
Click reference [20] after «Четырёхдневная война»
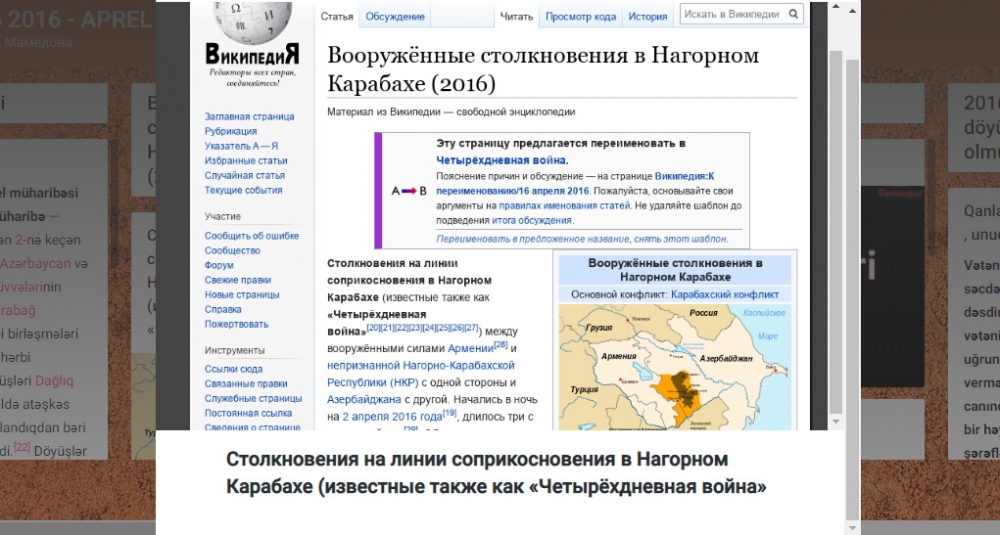pos(374,328)
